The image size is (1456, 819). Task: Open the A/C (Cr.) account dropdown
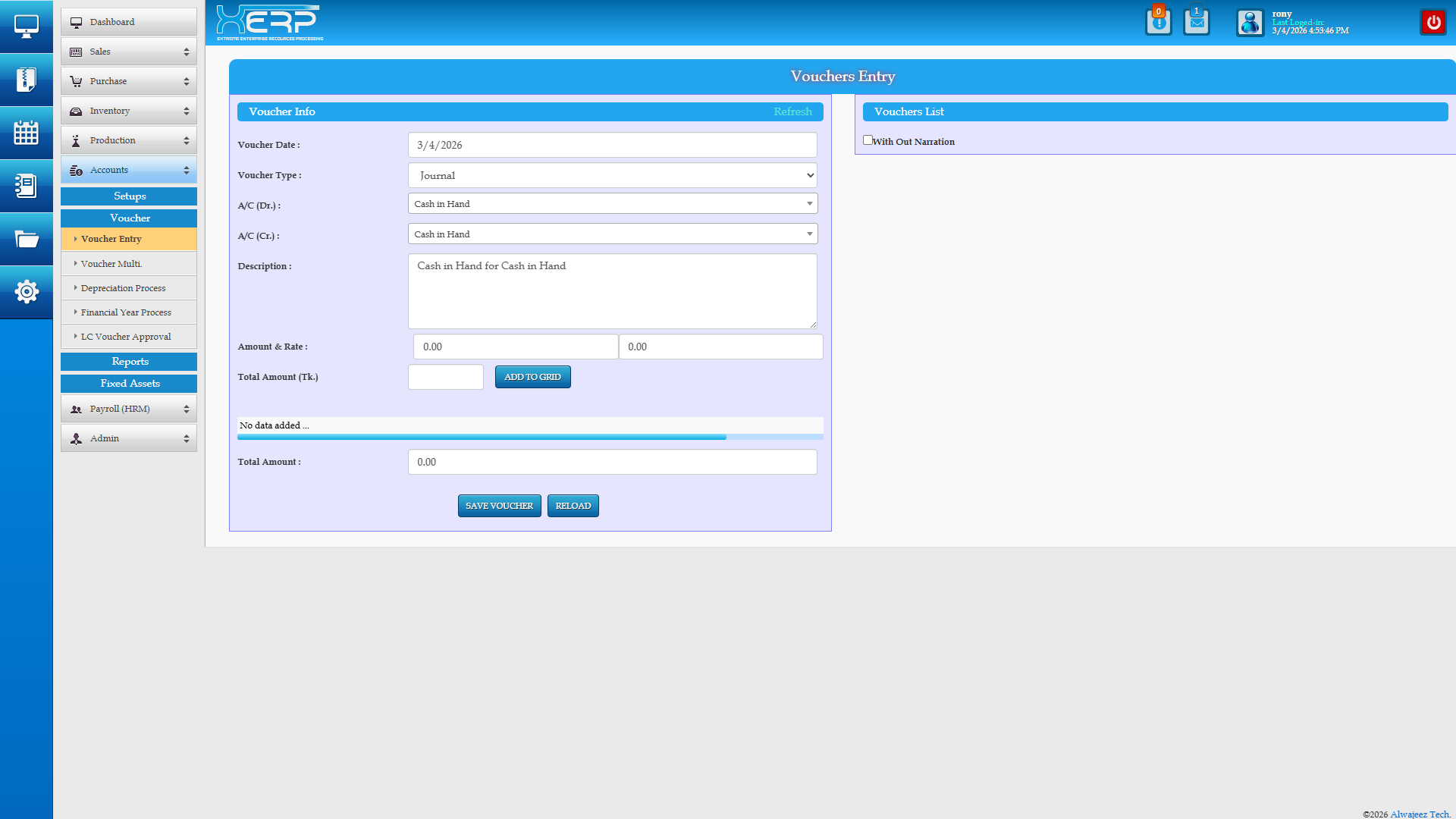pyautogui.click(x=612, y=234)
